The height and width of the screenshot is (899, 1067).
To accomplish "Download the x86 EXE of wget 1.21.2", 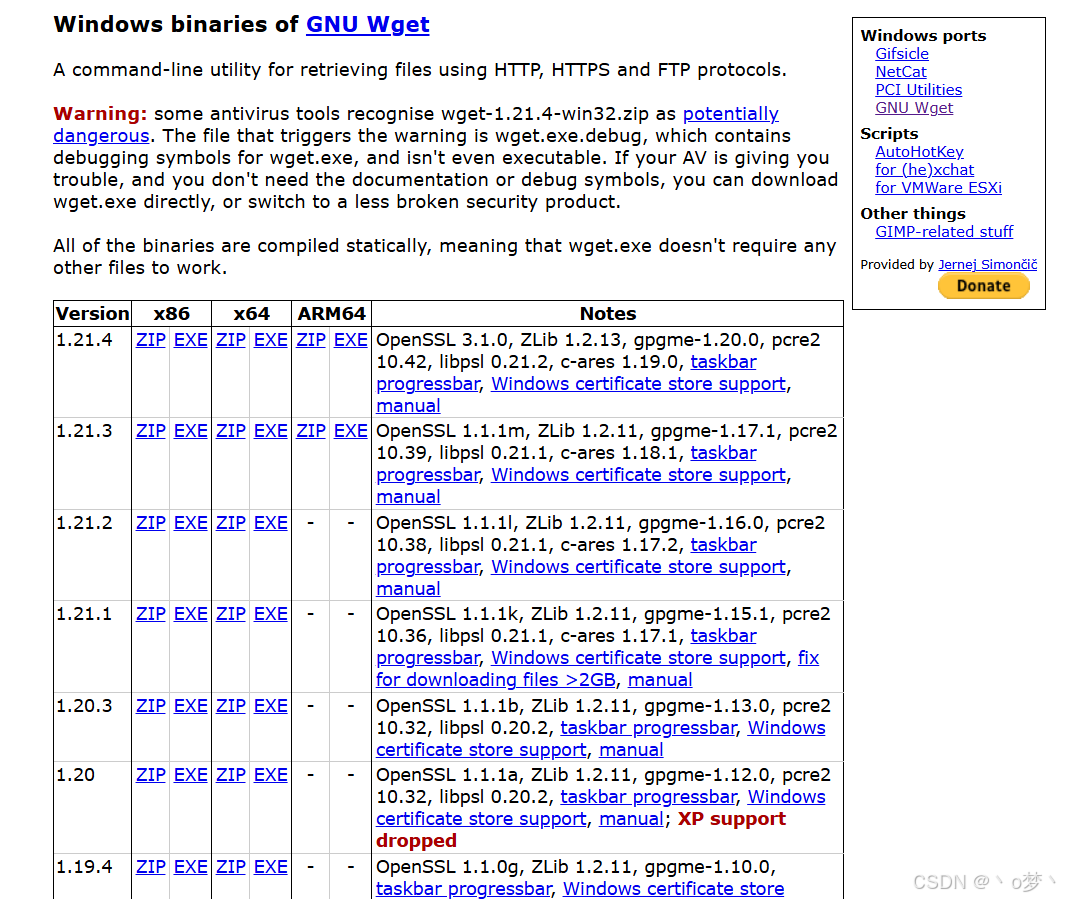I will coord(190,522).
